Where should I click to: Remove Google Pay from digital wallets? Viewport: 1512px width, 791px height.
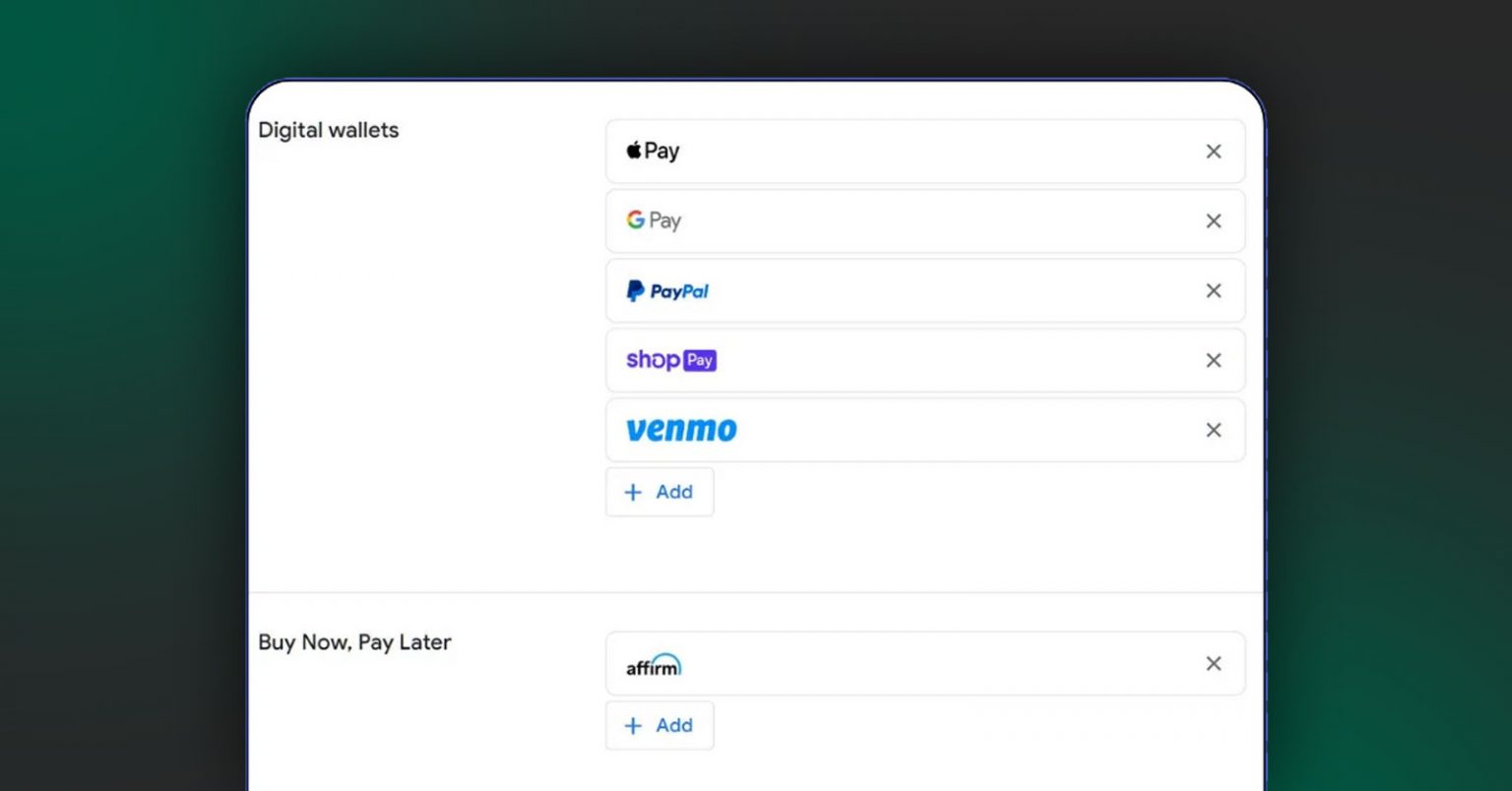coord(1214,221)
